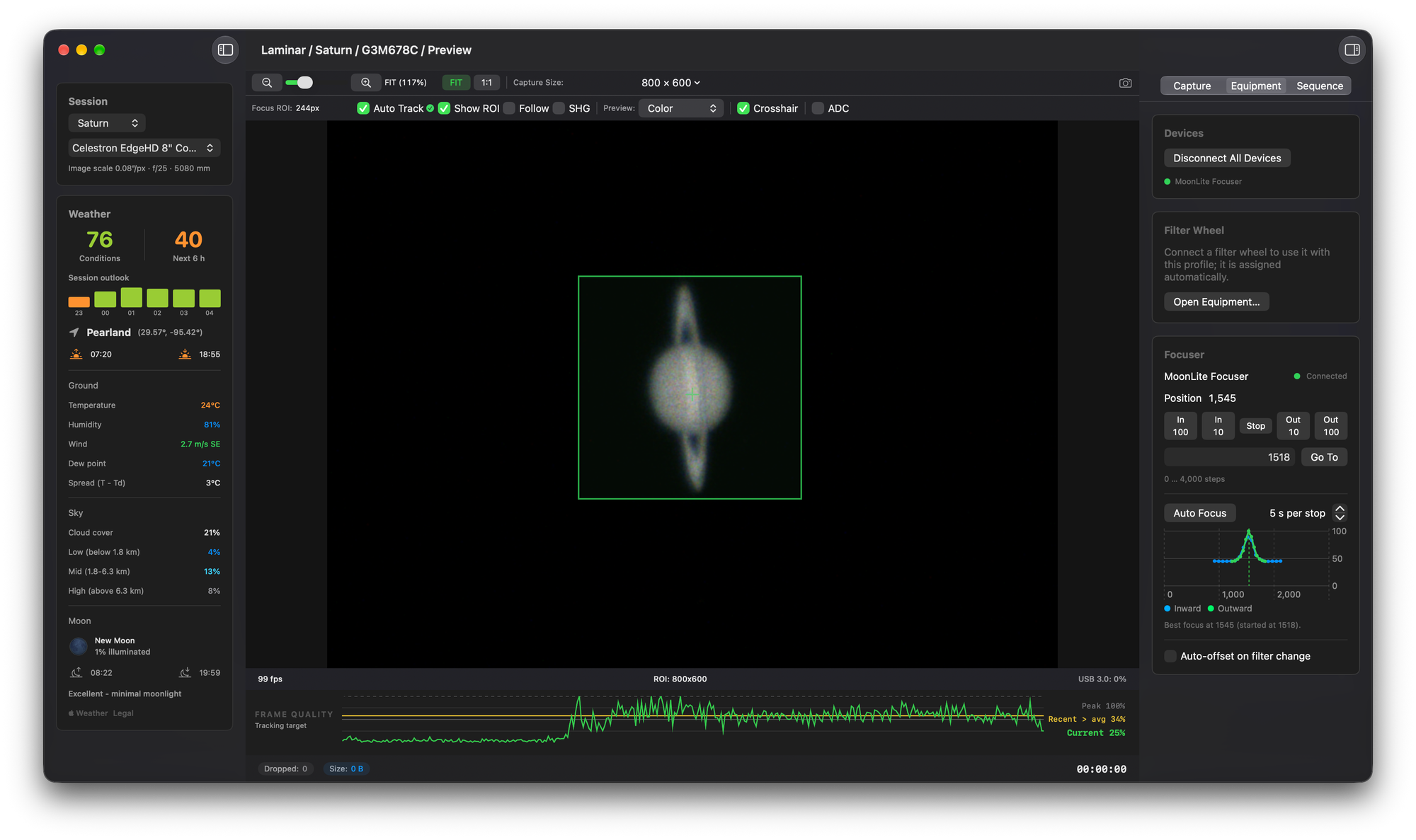This screenshot has height=840, width=1416.
Task: Switch to the Sequence tab
Action: pyautogui.click(x=1319, y=86)
